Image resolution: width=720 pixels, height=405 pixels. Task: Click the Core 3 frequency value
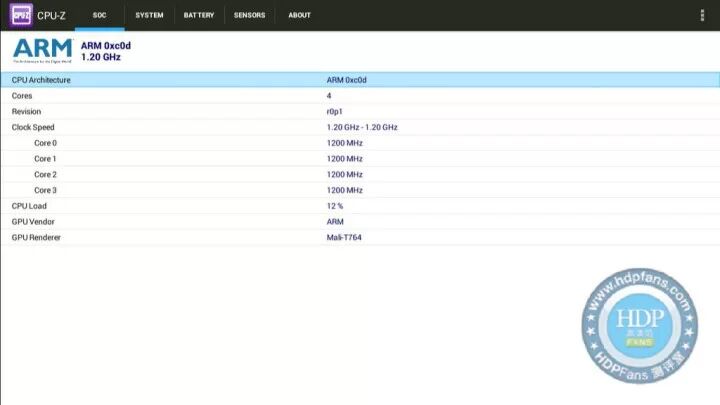344,190
